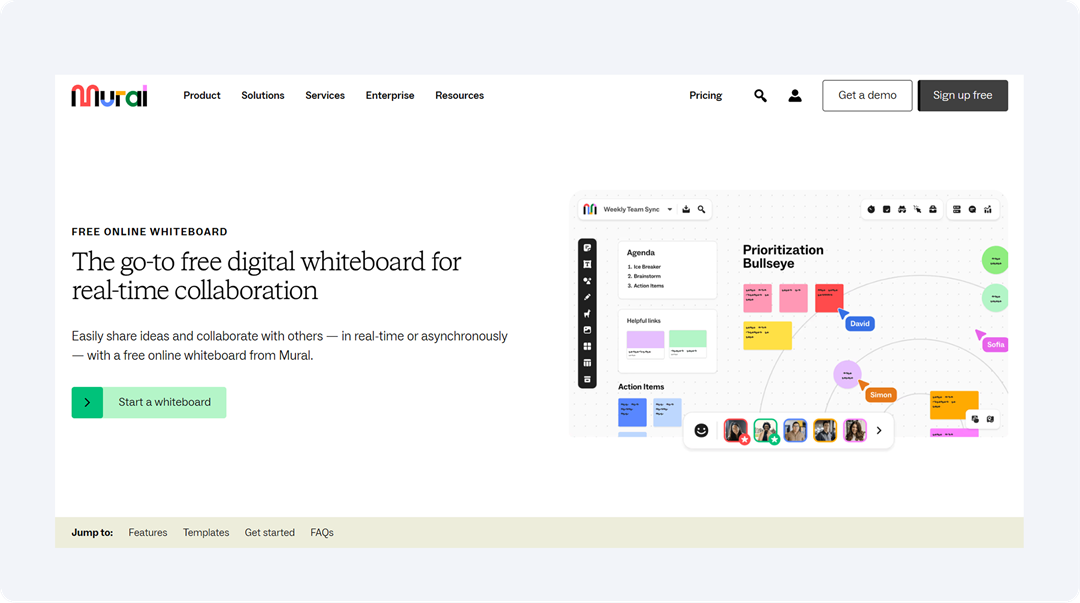This screenshot has height=603, width=1080.
Task: Open the Product menu
Action: (202, 96)
